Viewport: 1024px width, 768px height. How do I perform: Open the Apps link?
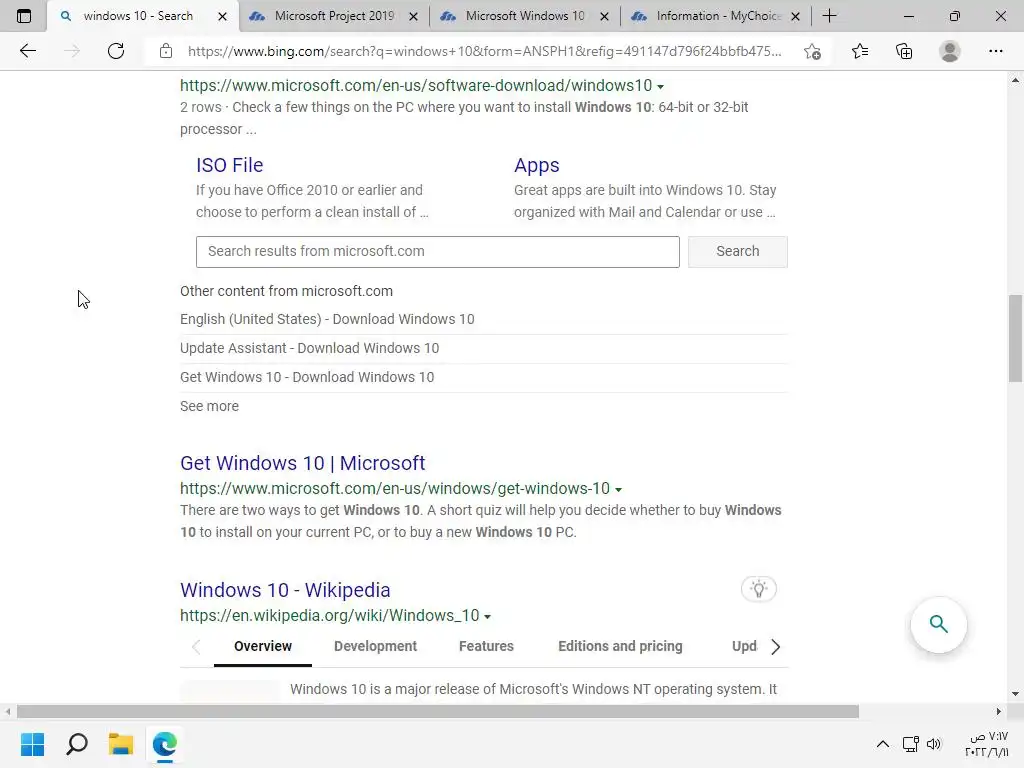click(x=537, y=165)
